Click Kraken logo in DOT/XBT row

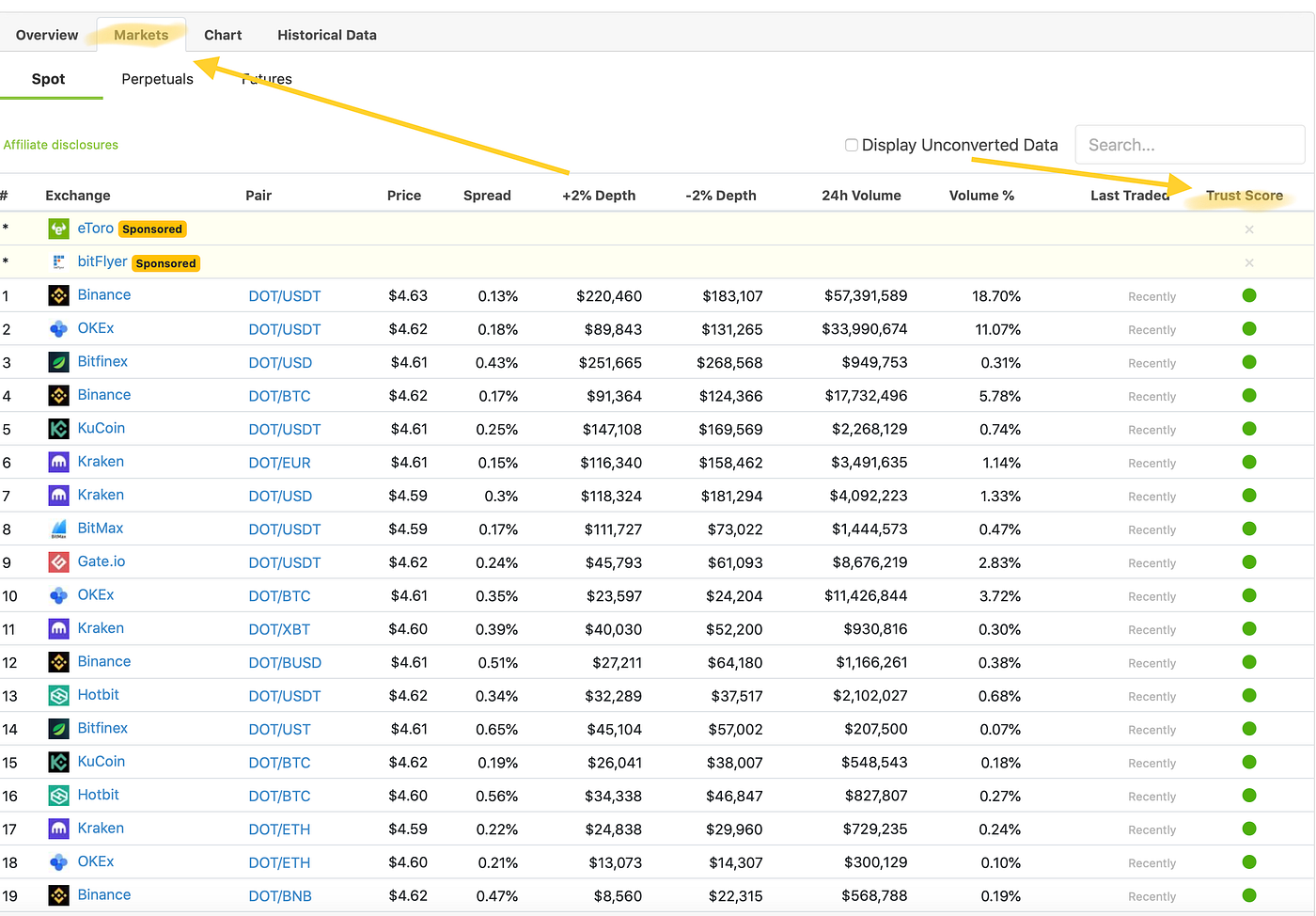click(x=58, y=629)
